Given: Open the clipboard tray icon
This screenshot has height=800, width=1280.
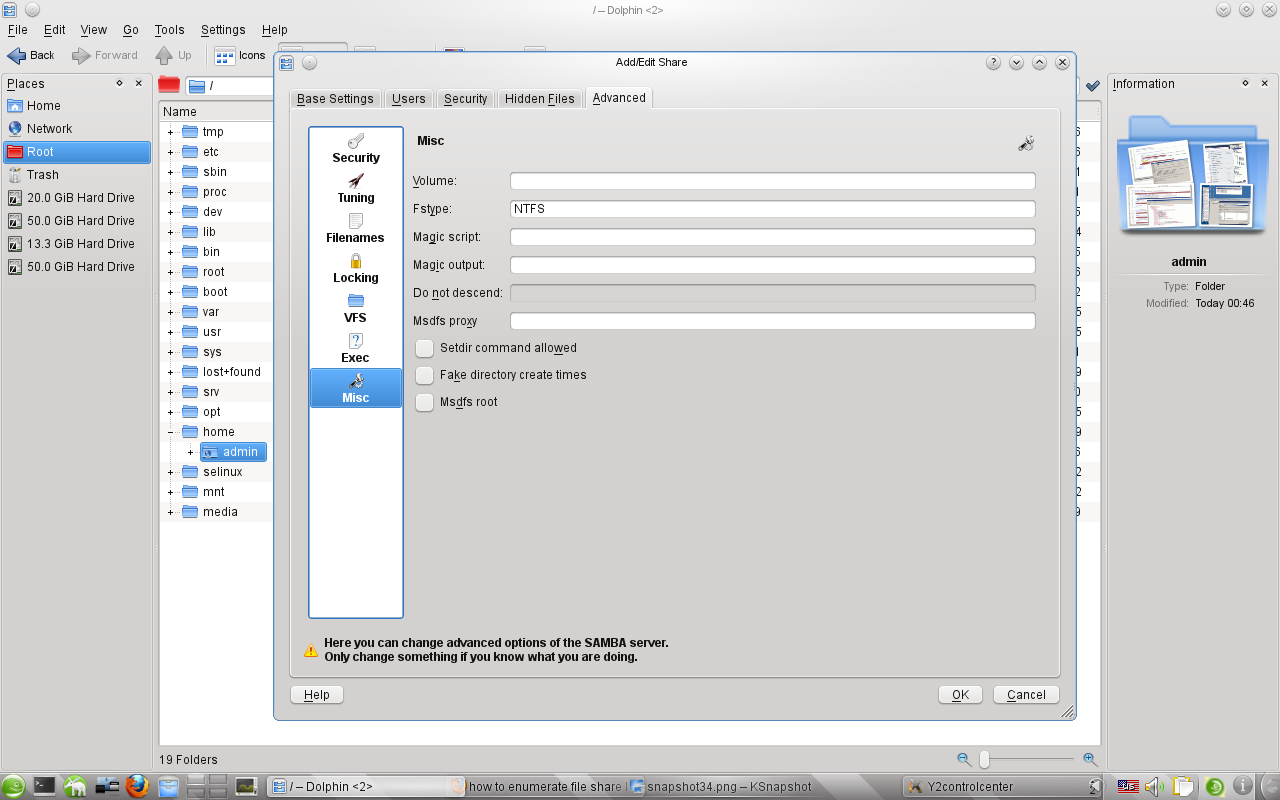Looking at the screenshot, I should (1183, 786).
